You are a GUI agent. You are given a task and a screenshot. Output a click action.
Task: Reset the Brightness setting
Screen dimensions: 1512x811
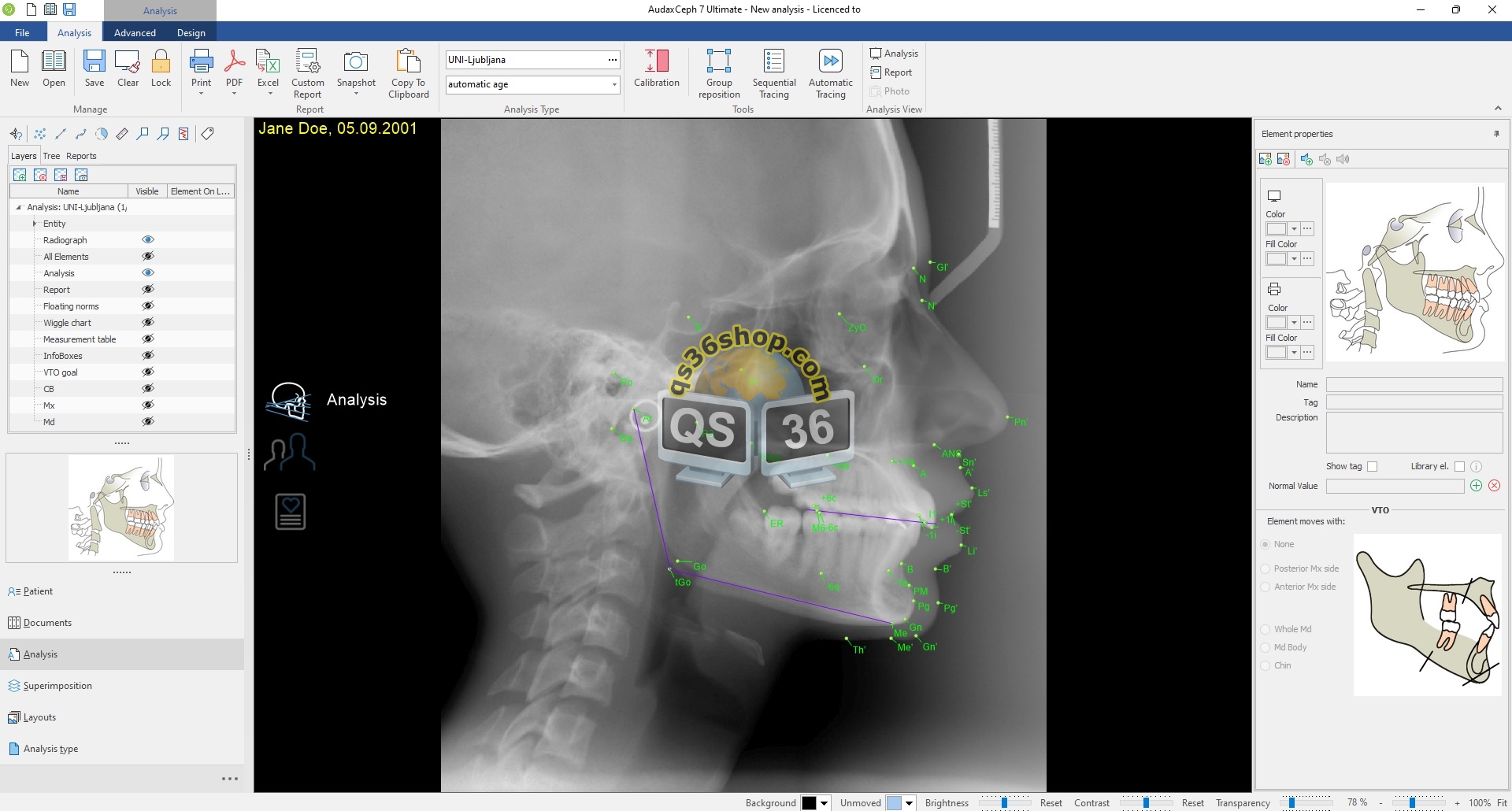click(1051, 803)
